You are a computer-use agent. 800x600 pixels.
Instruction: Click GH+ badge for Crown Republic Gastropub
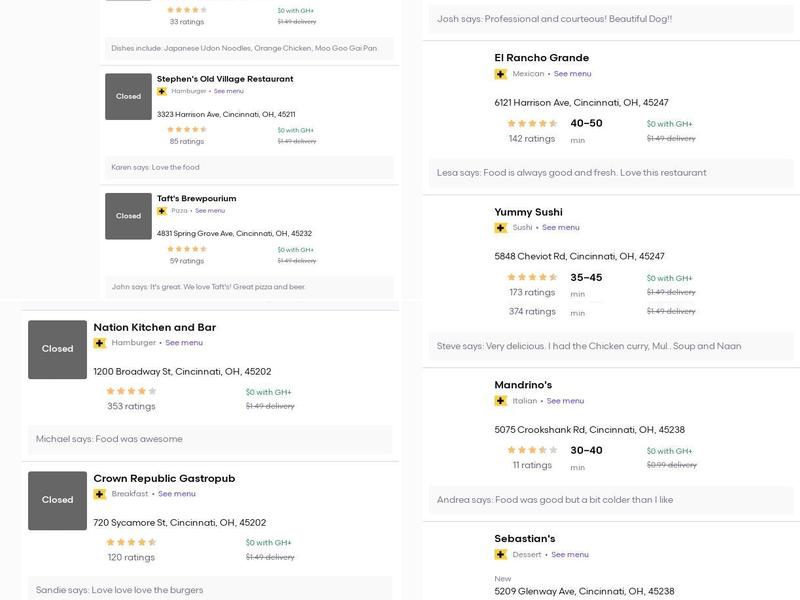pyautogui.click(x=99, y=494)
